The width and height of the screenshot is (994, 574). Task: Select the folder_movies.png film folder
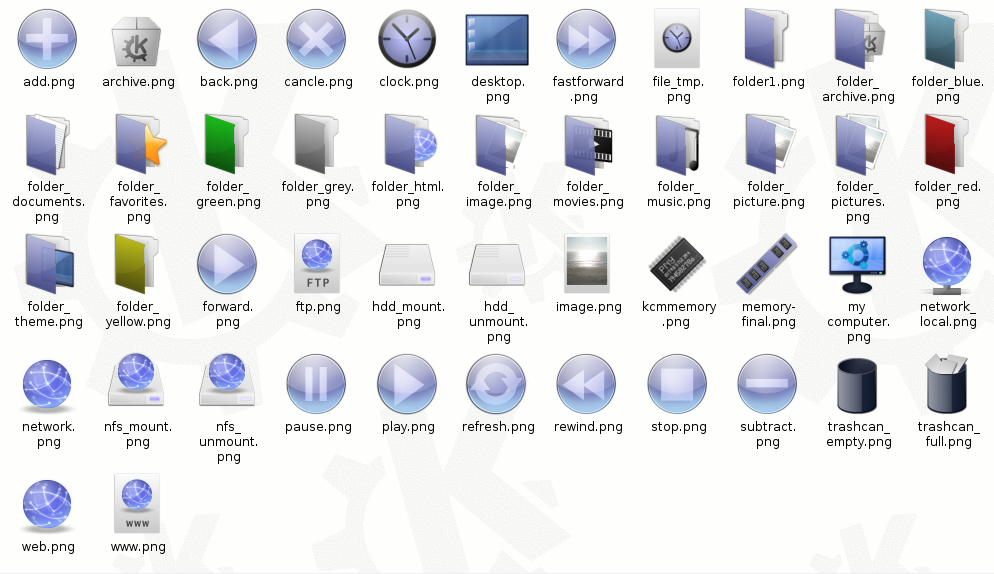click(x=588, y=145)
